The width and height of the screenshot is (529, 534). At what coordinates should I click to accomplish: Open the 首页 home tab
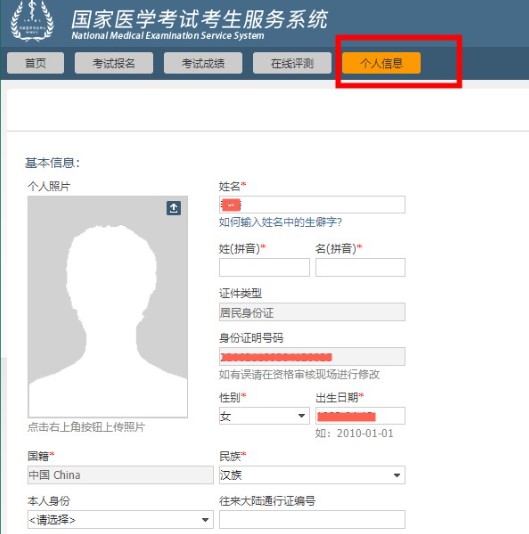[x=35, y=63]
